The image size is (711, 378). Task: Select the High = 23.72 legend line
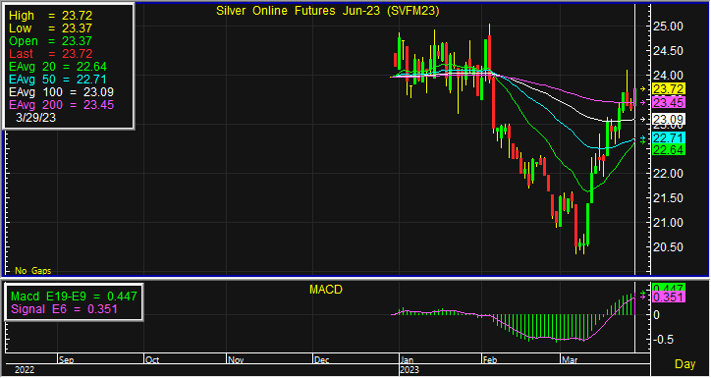click(50, 16)
